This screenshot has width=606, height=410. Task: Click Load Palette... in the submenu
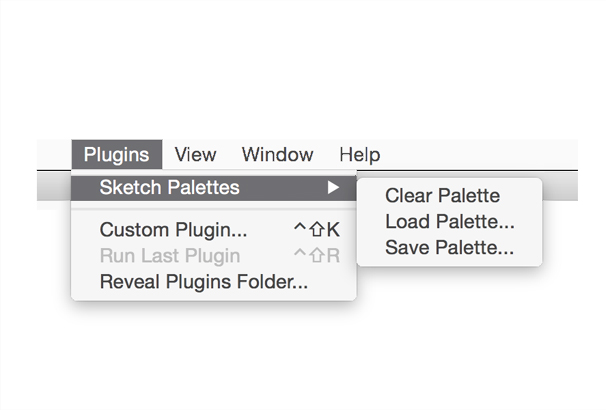click(449, 222)
